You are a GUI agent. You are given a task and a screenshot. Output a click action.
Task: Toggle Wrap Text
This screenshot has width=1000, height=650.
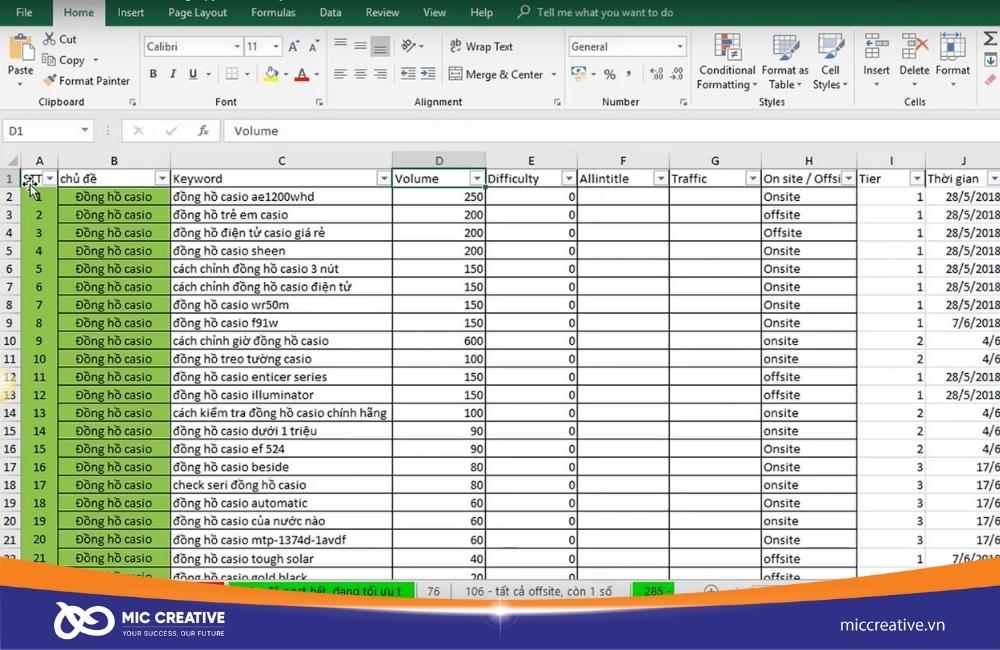point(481,46)
